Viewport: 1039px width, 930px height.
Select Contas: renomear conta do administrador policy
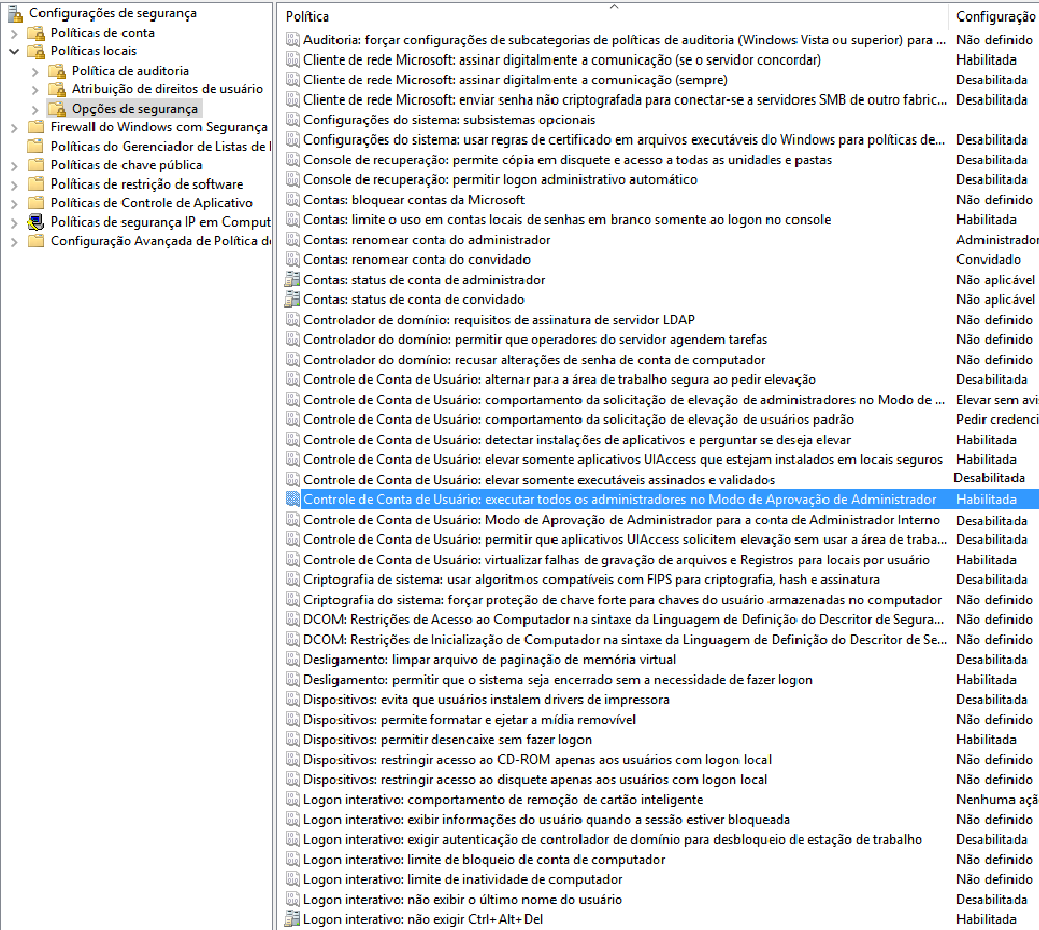(x=426, y=240)
